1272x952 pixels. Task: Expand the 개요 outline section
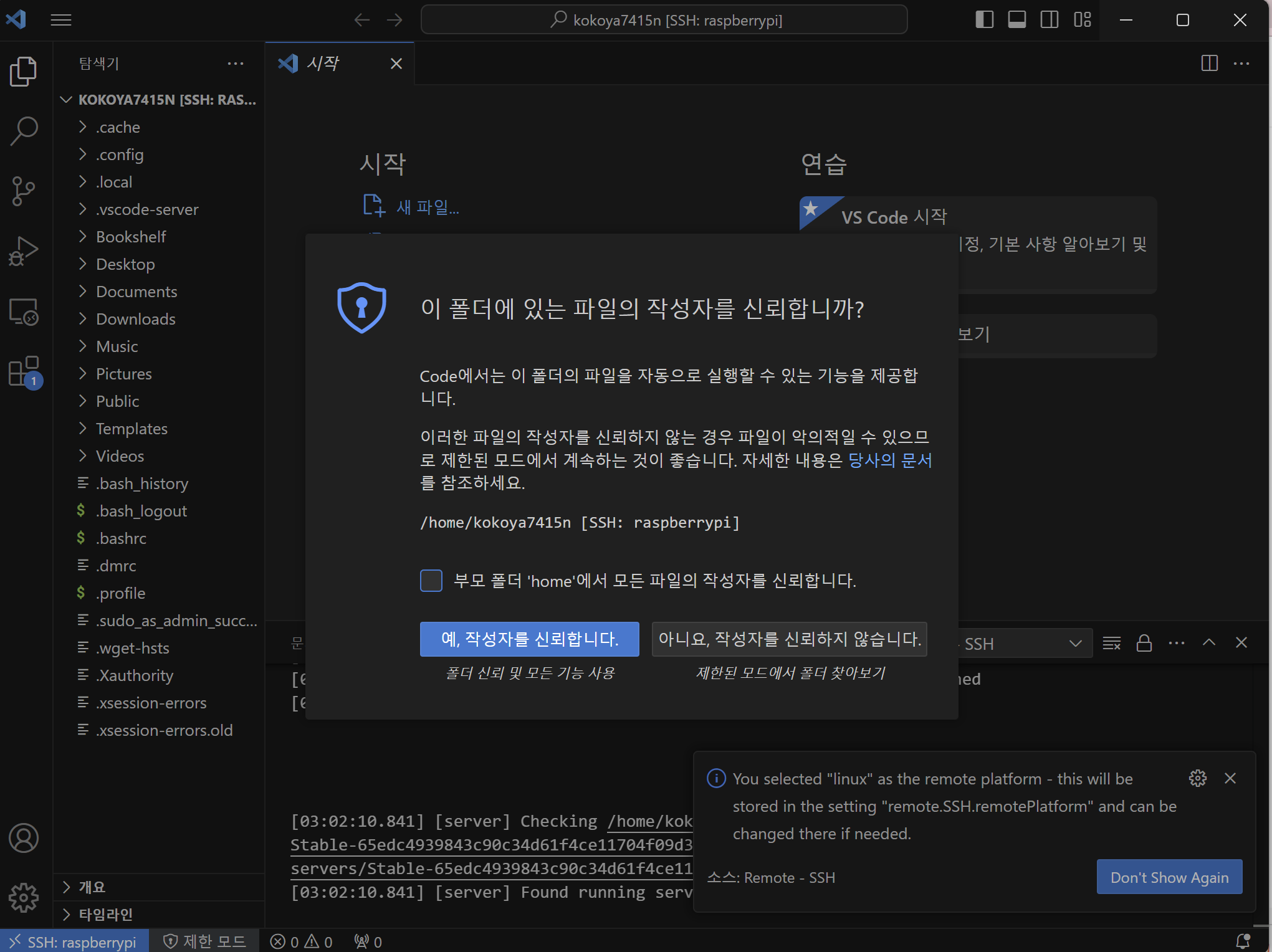click(x=160, y=887)
